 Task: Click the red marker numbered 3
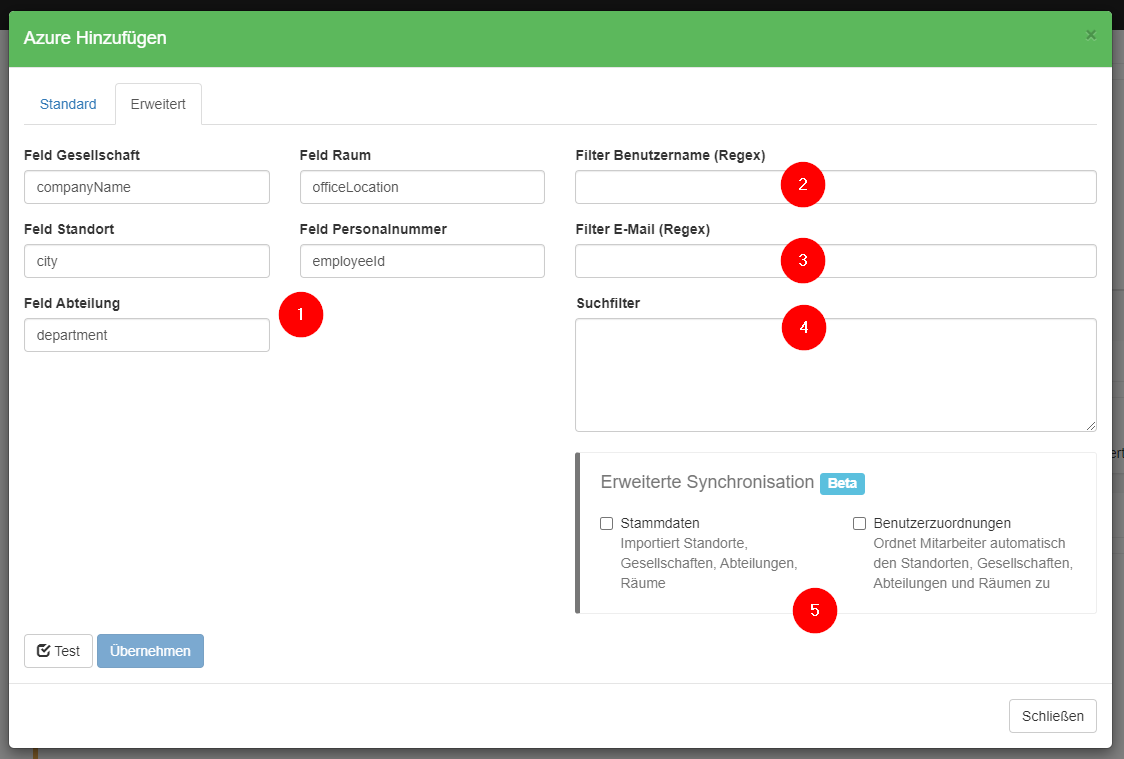803,261
